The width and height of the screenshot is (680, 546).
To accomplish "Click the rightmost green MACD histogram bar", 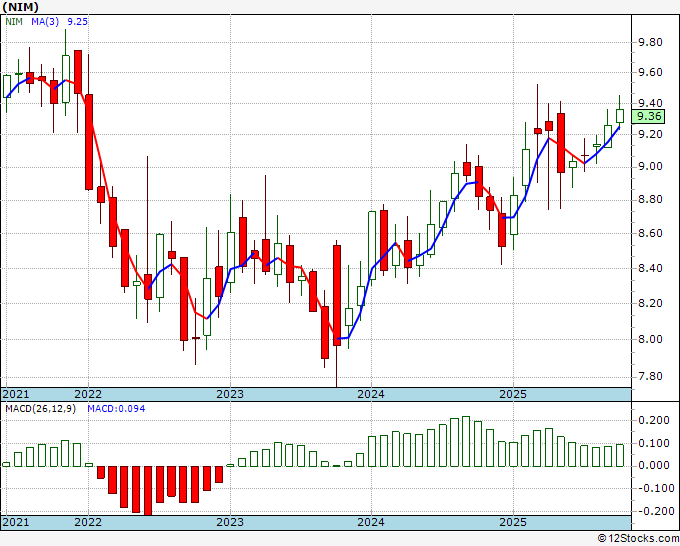I will [x=620, y=455].
